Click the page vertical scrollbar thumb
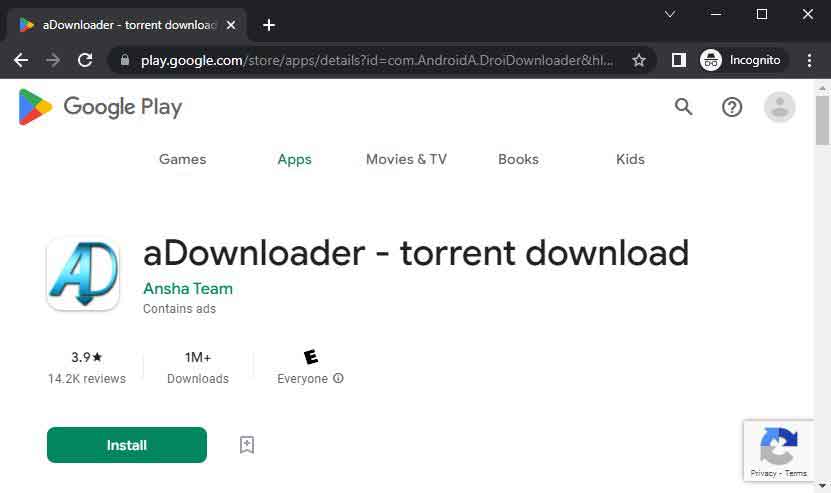Screen dimensions: 831x493 tap(822, 119)
